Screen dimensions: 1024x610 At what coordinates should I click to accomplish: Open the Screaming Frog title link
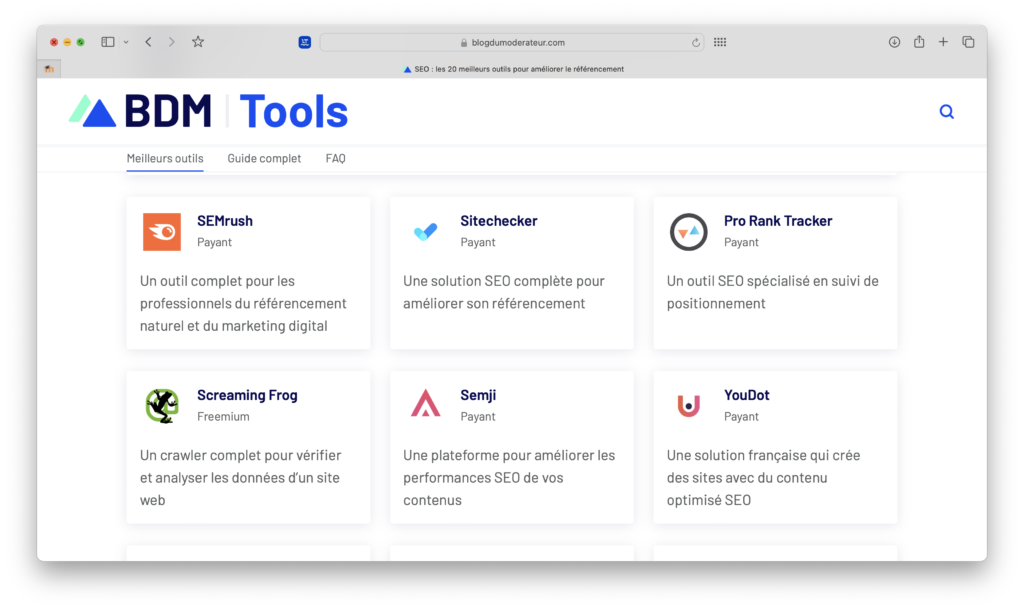click(x=248, y=395)
